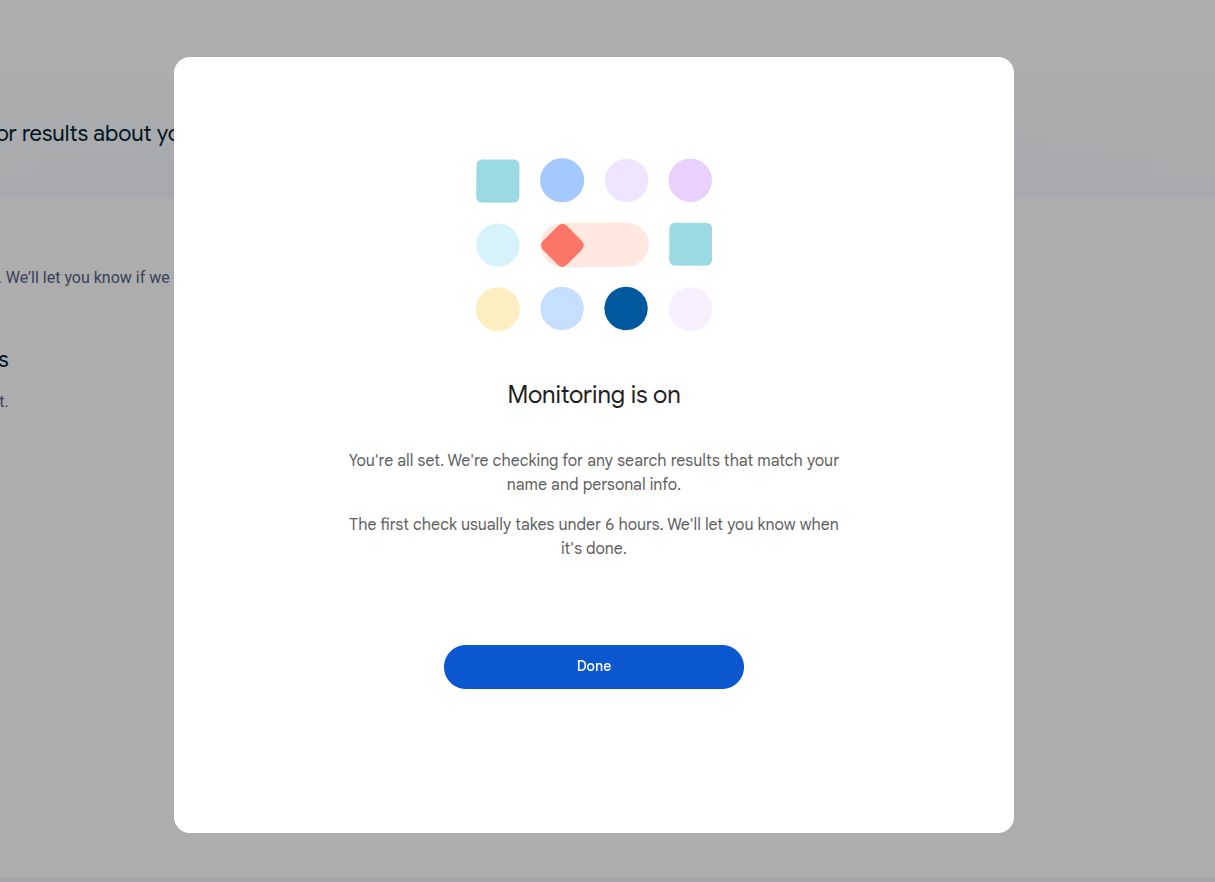
Task: Click the peach pill-shaped toggle track
Action: pyautogui.click(x=615, y=245)
